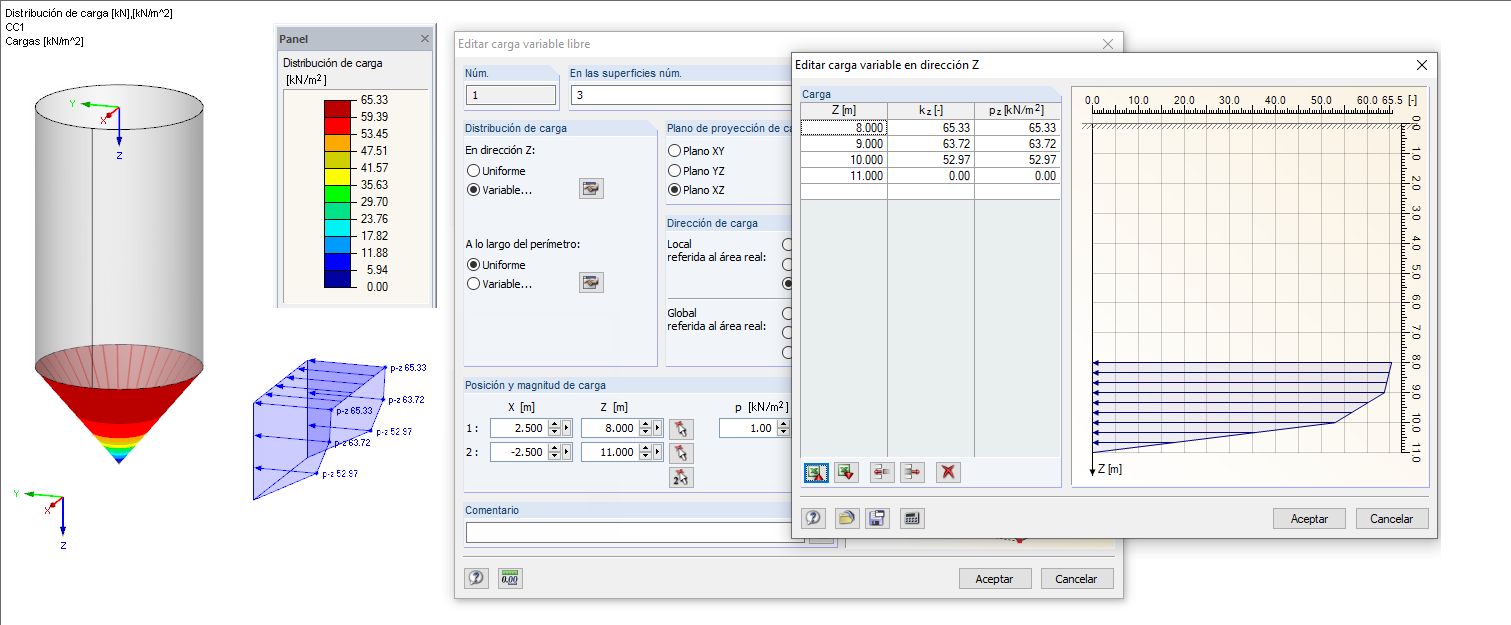
Task: Select Variable for Z direction distribution
Action: coord(474,190)
